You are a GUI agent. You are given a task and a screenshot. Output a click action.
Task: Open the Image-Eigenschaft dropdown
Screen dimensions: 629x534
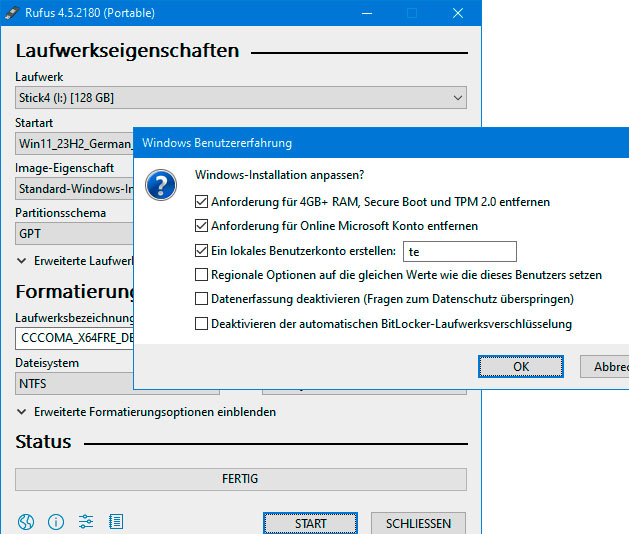pos(74,189)
